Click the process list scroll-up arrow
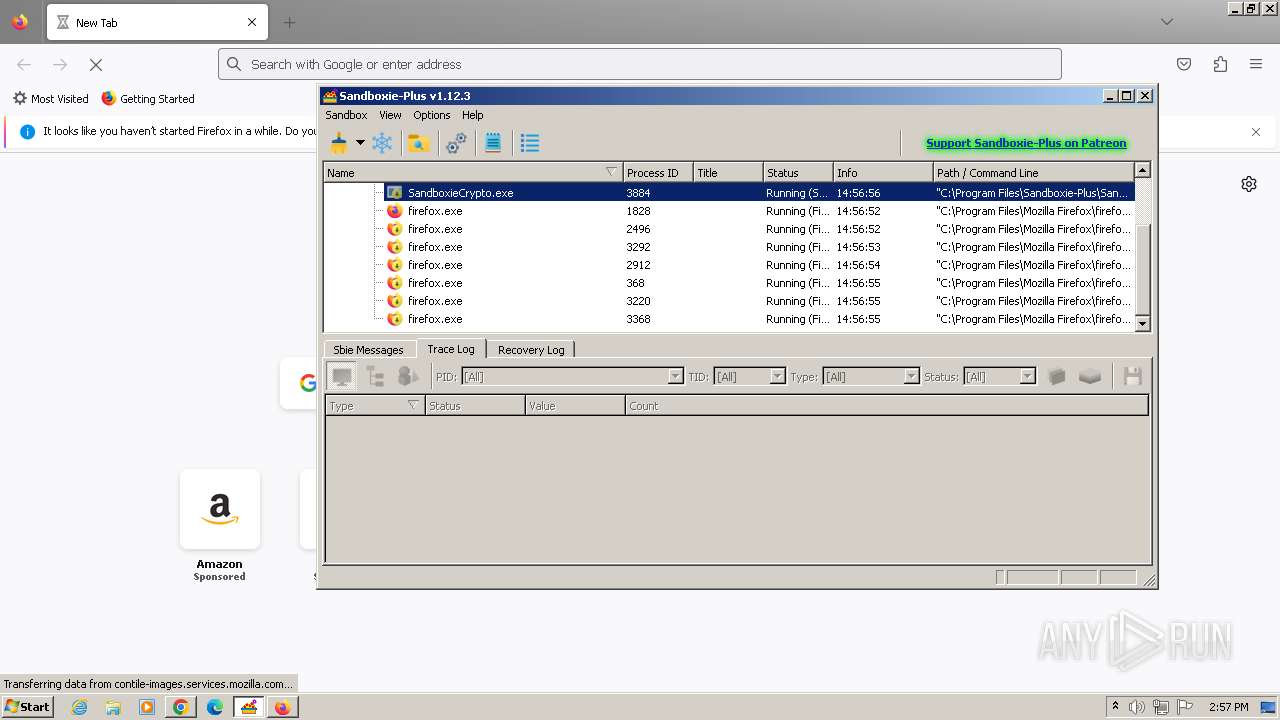This screenshot has width=1280, height=720. pos(1142,171)
